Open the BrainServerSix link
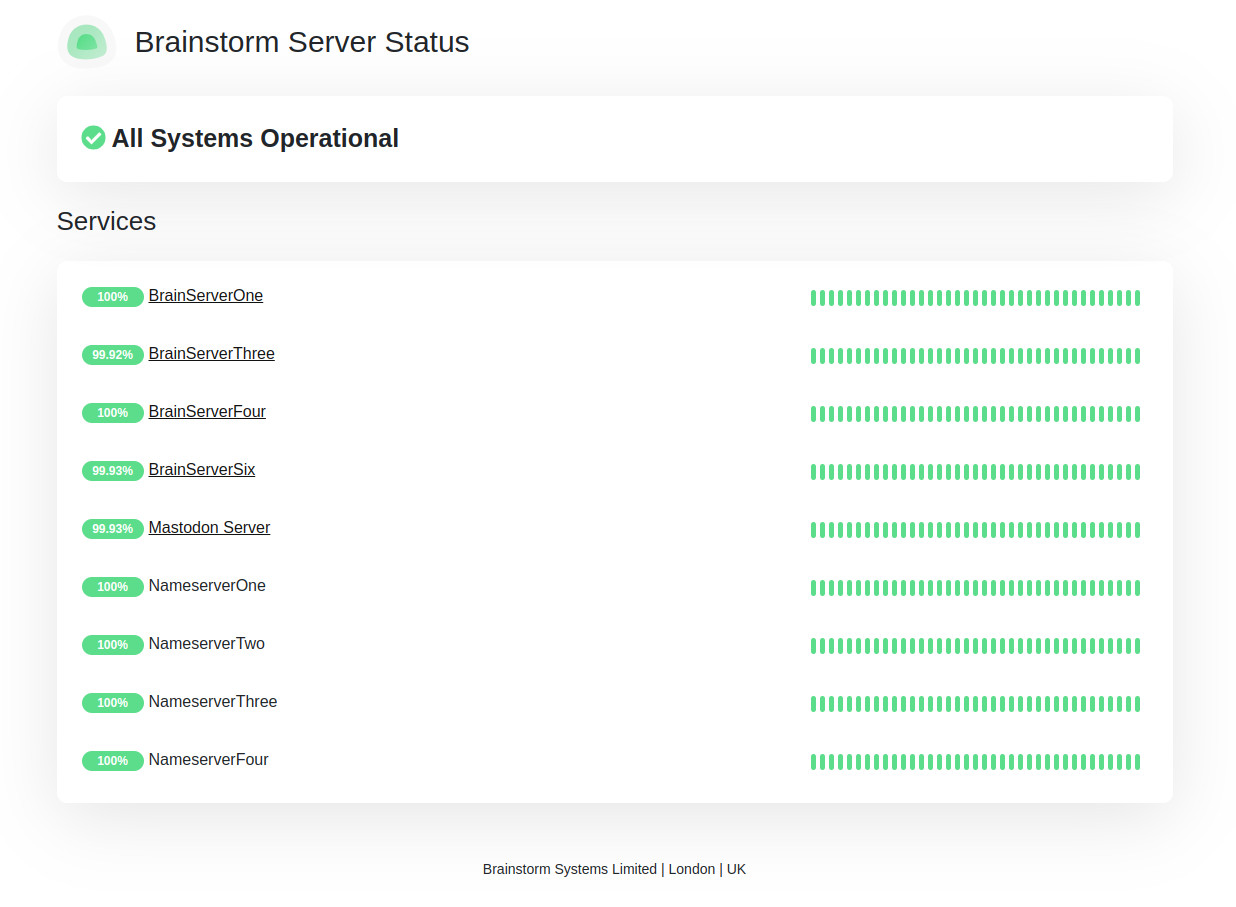 (x=202, y=470)
